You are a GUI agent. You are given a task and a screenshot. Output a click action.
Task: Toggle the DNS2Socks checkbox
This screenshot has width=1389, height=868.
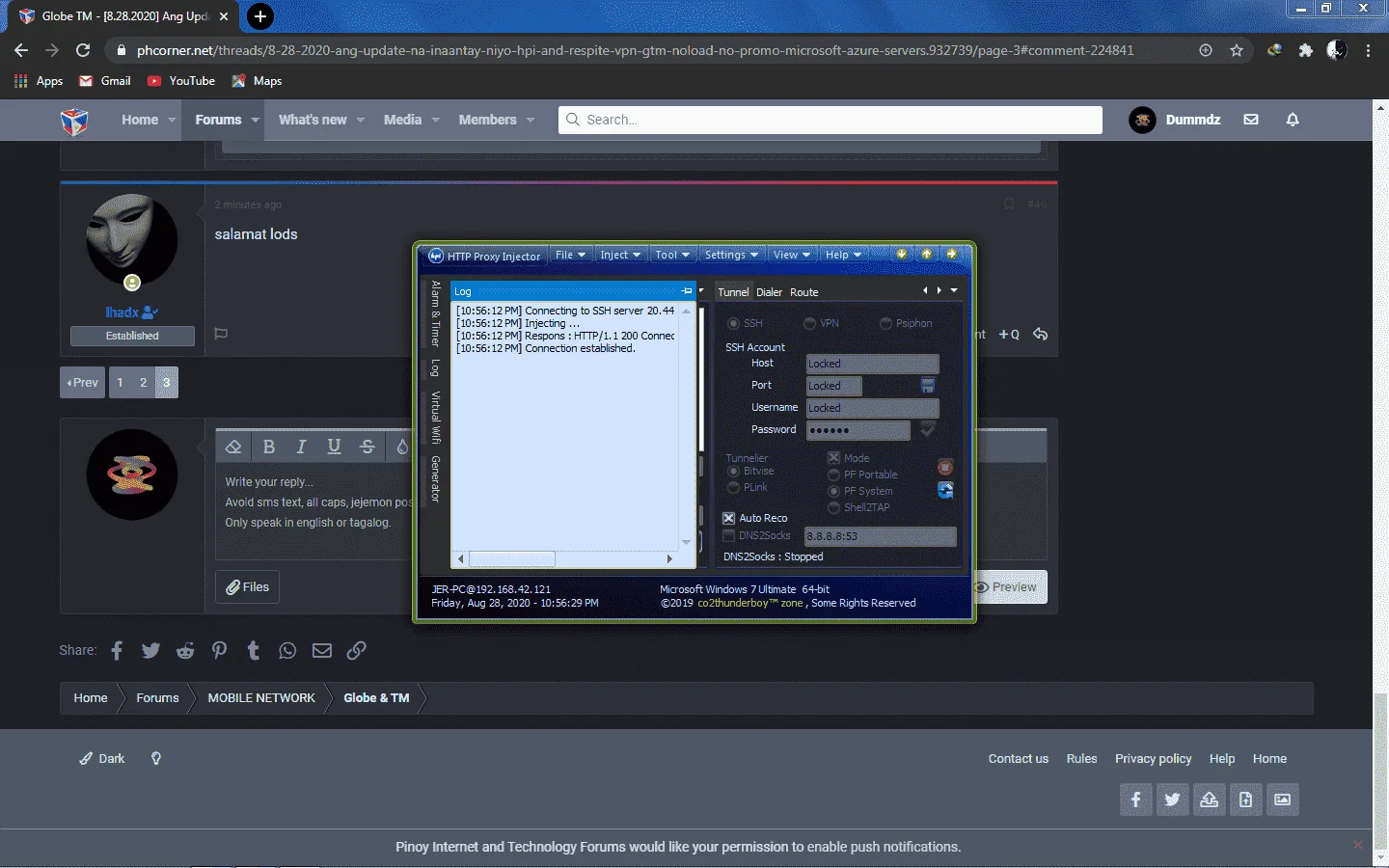tap(729, 535)
